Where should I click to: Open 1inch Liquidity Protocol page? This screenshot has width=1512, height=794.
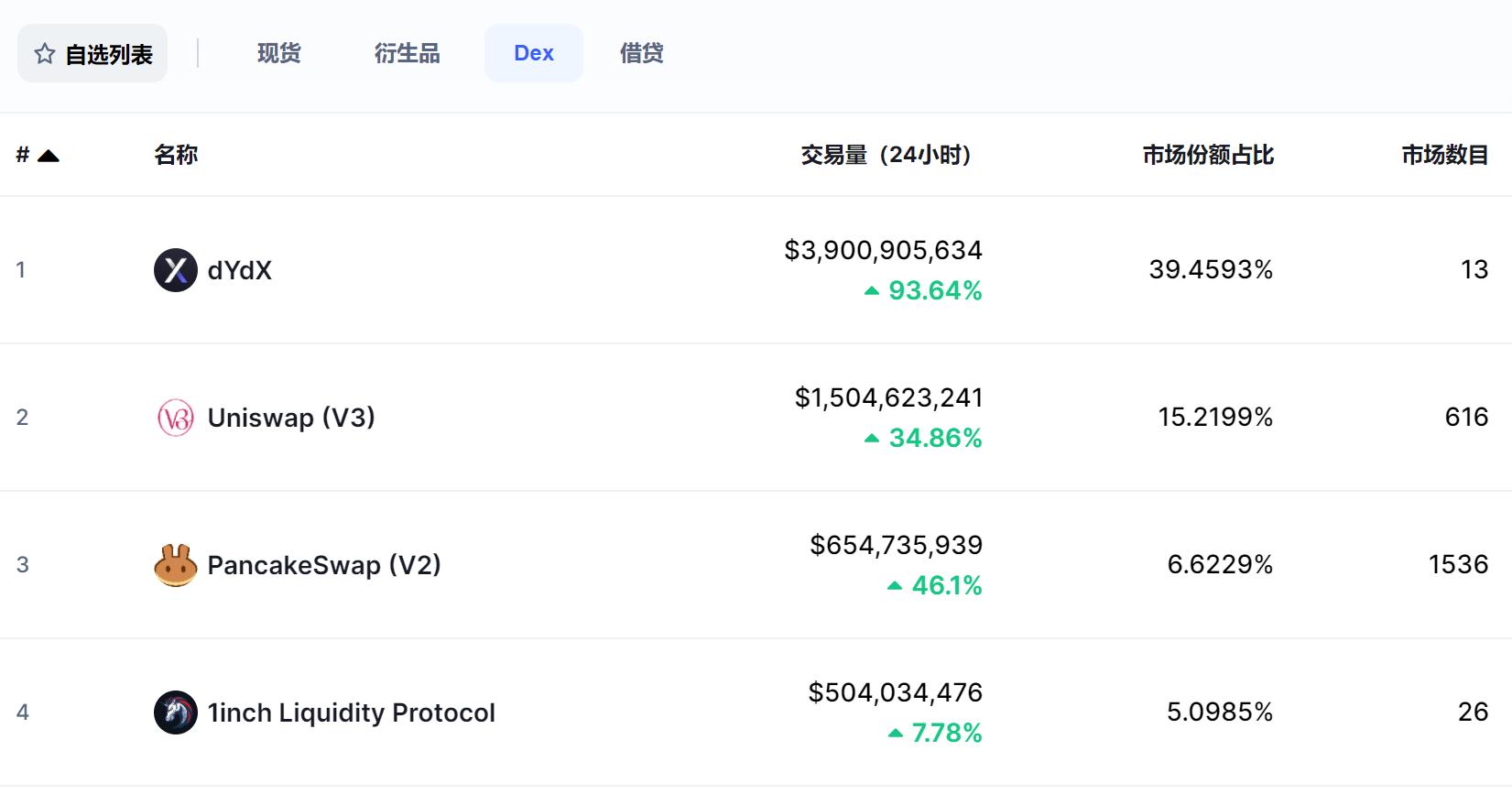[351, 712]
